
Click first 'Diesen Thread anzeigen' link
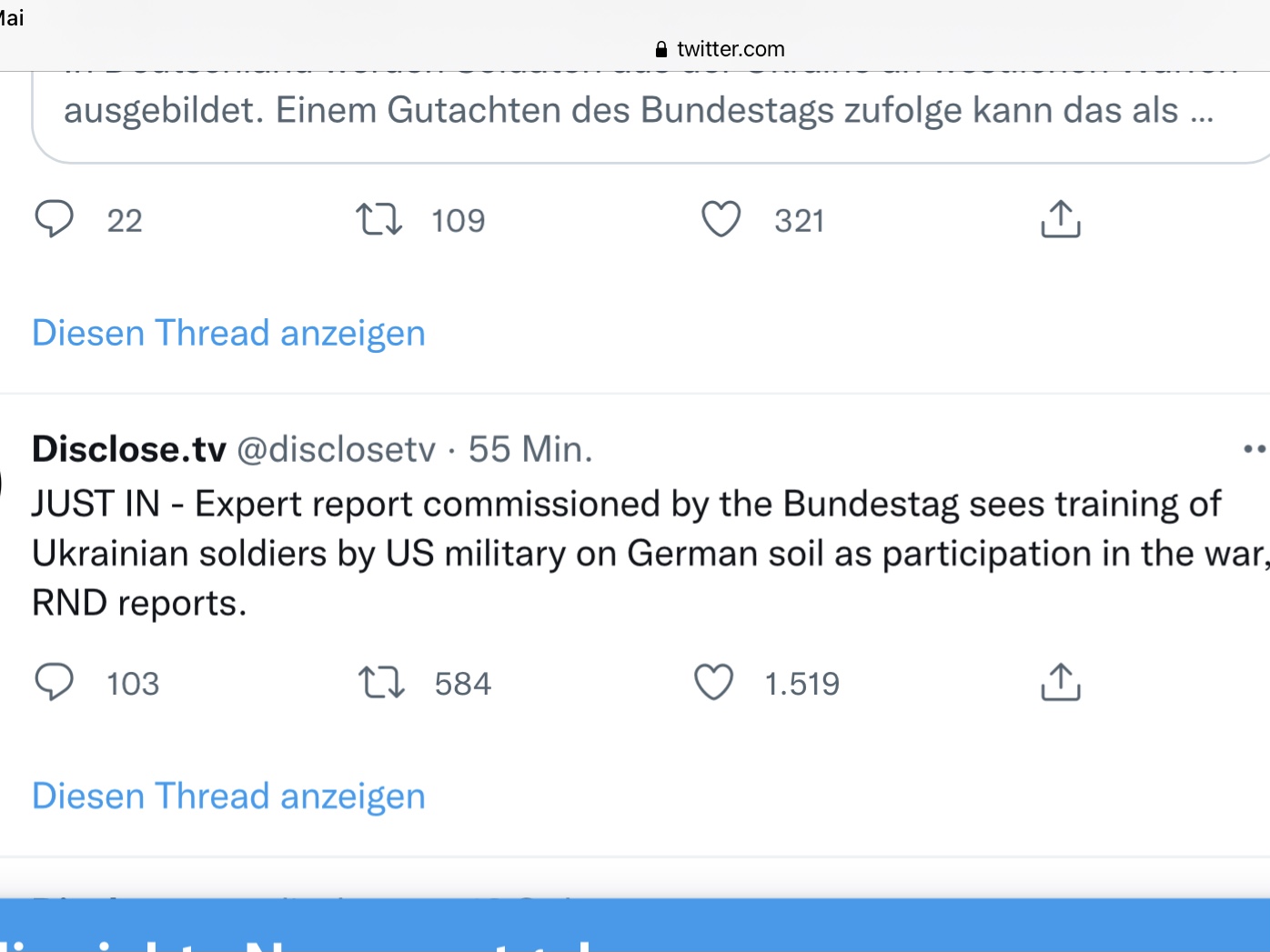pyautogui.click(x=228, y=333)
